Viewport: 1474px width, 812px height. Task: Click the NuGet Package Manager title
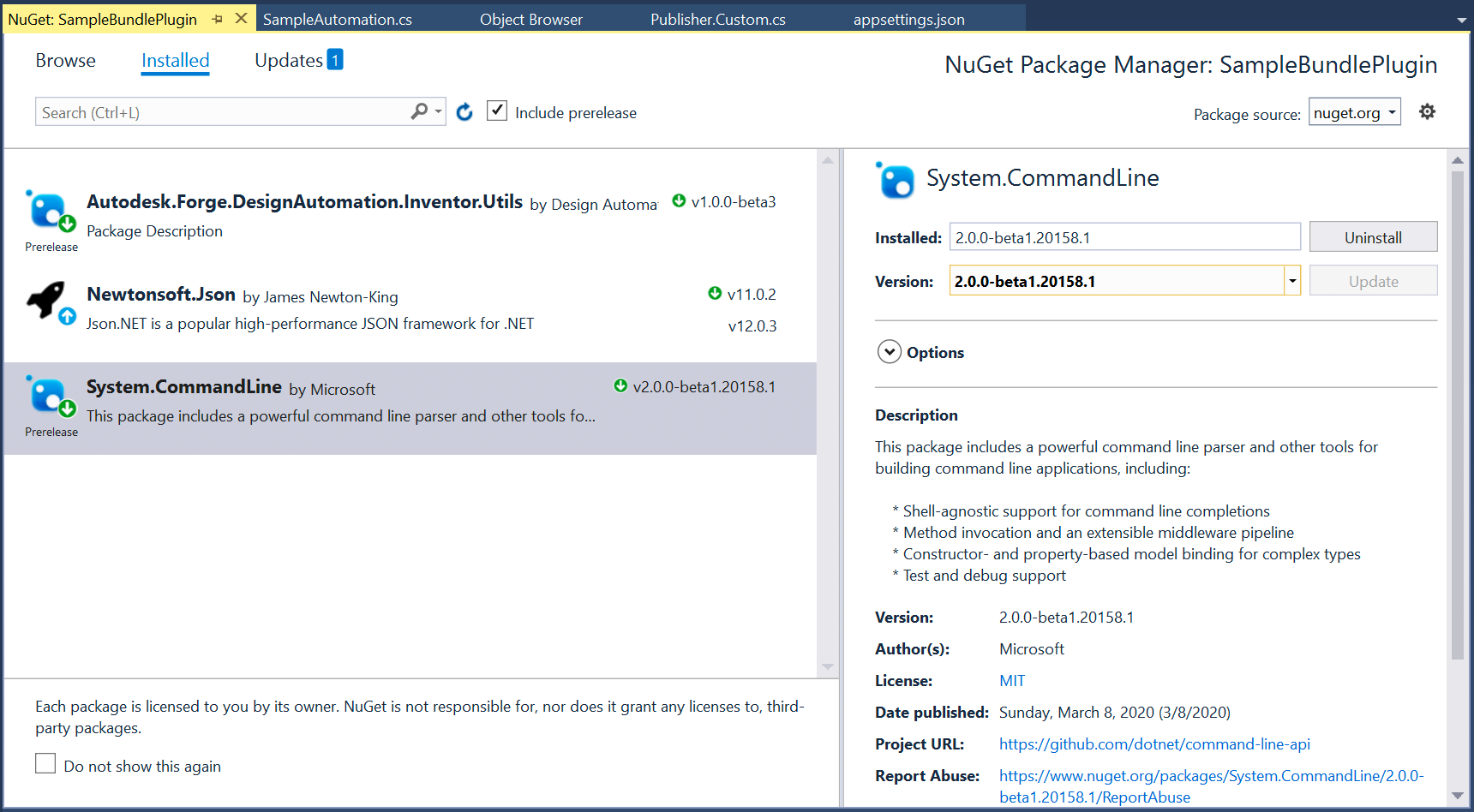[x=1190, y=64]
